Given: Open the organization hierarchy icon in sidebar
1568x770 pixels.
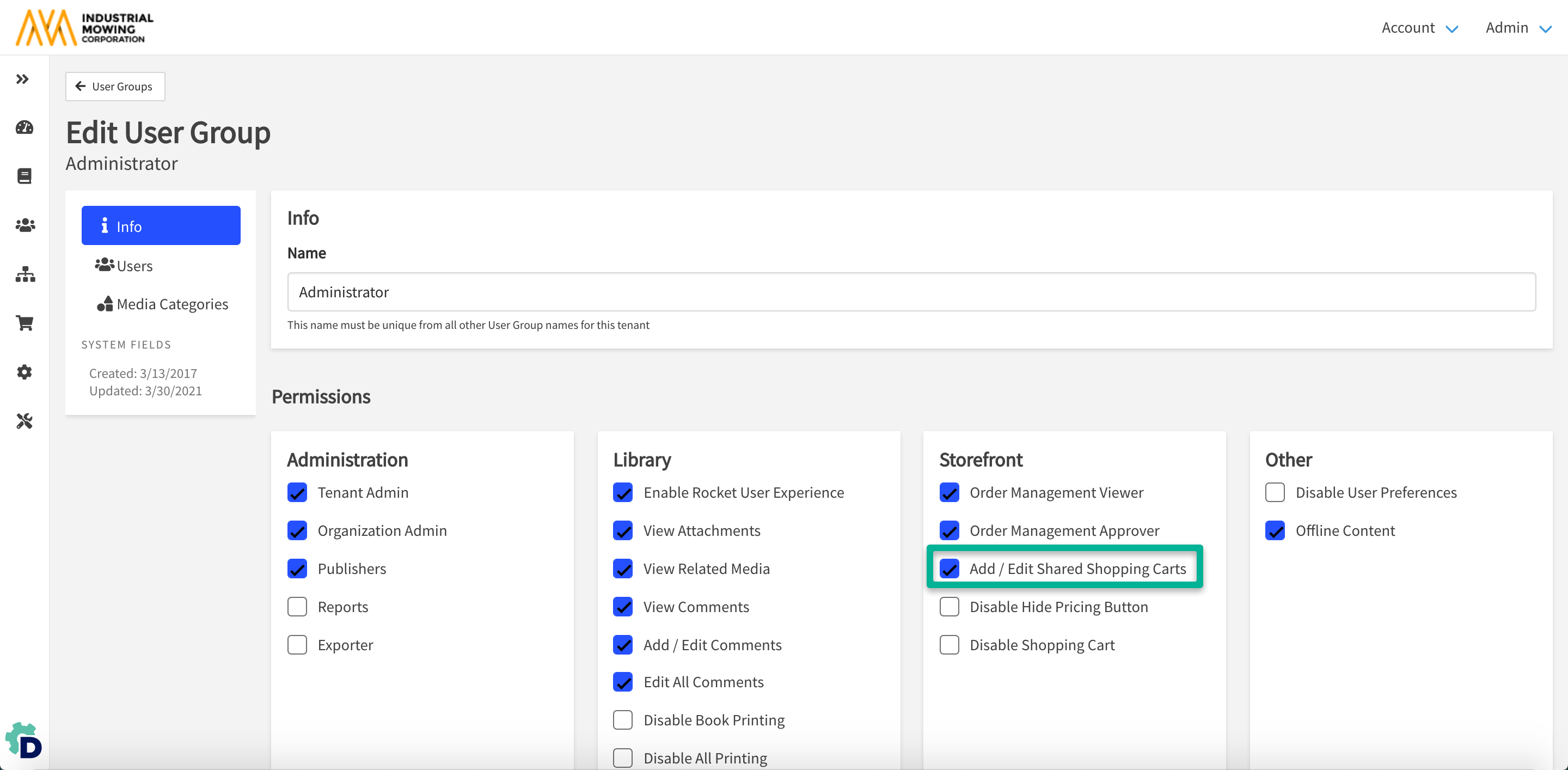Looking at the screenshot, I should click(24, 274).
